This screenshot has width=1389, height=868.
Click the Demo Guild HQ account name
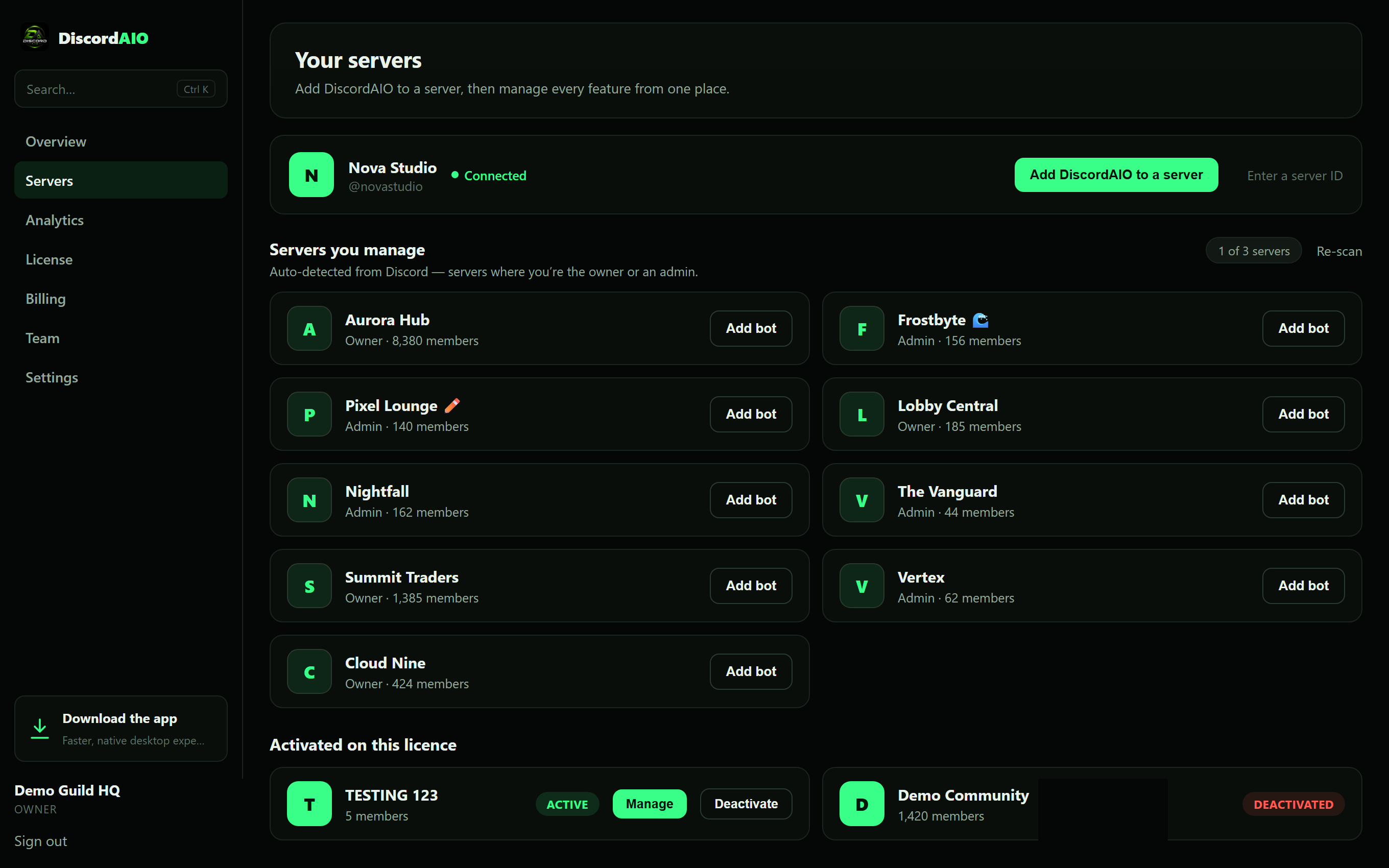point(67,790)
